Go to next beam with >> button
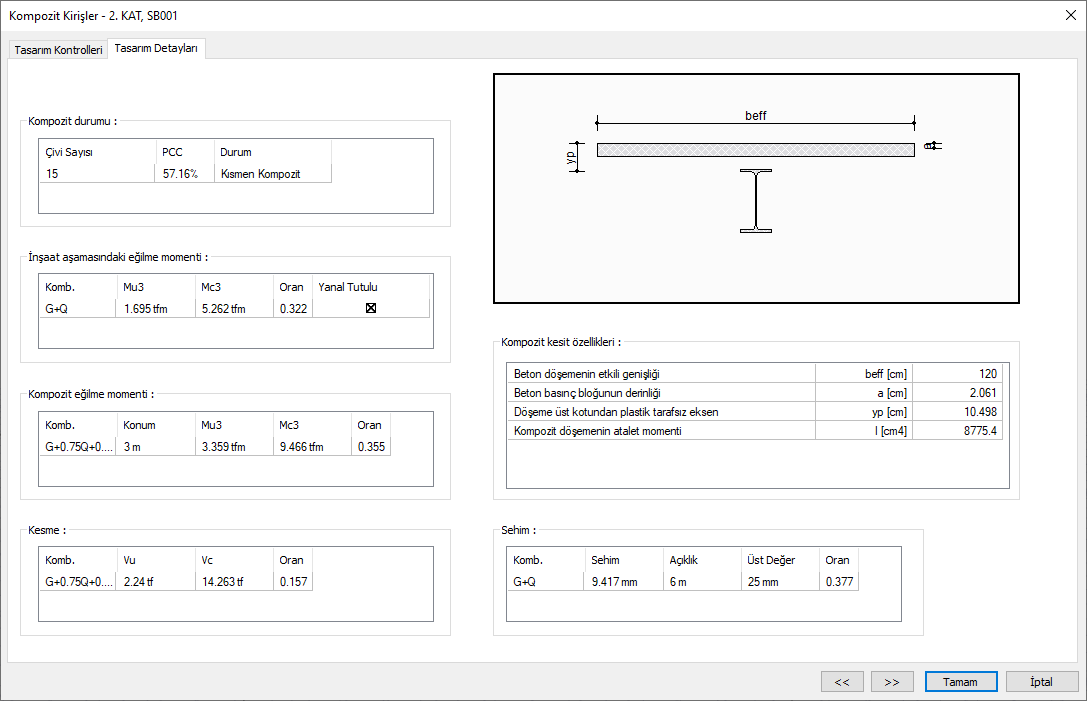Screen dimensions: 1087x701 tap(892, 681)
